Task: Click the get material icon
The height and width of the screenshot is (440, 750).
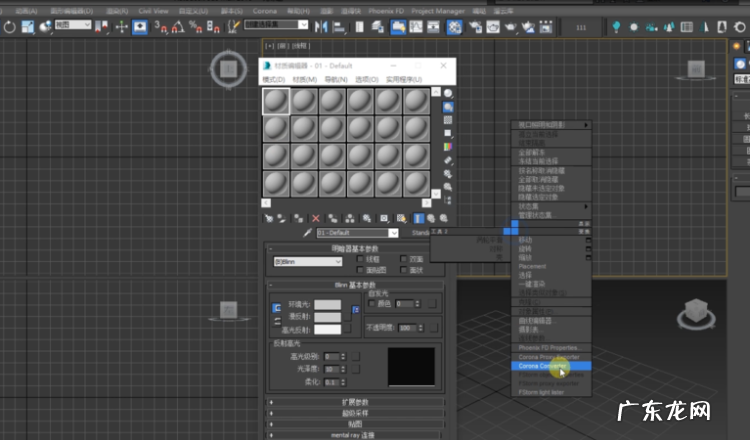Action: (269, 219)
